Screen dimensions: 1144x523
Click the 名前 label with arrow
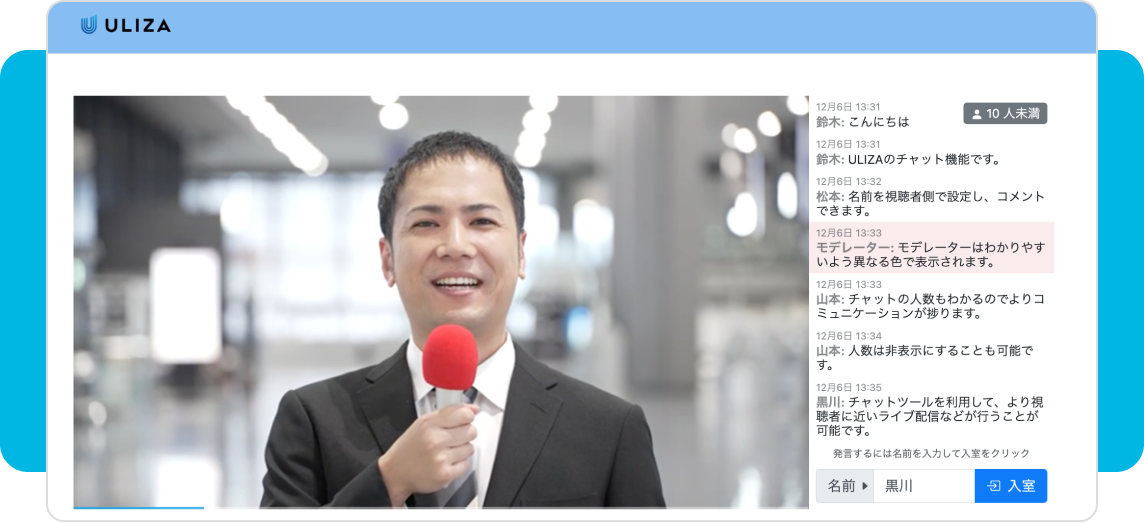tap(845, 486)
